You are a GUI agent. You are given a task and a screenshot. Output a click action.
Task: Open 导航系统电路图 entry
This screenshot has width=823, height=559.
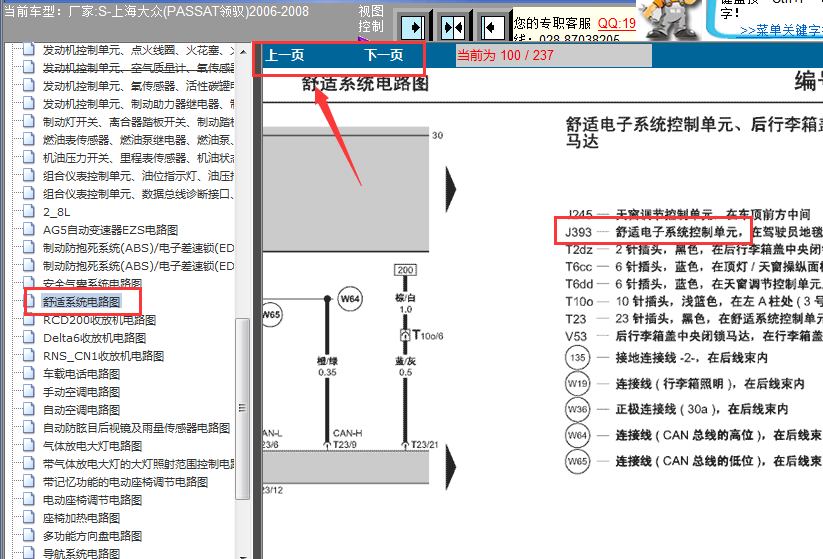point(81,553)
